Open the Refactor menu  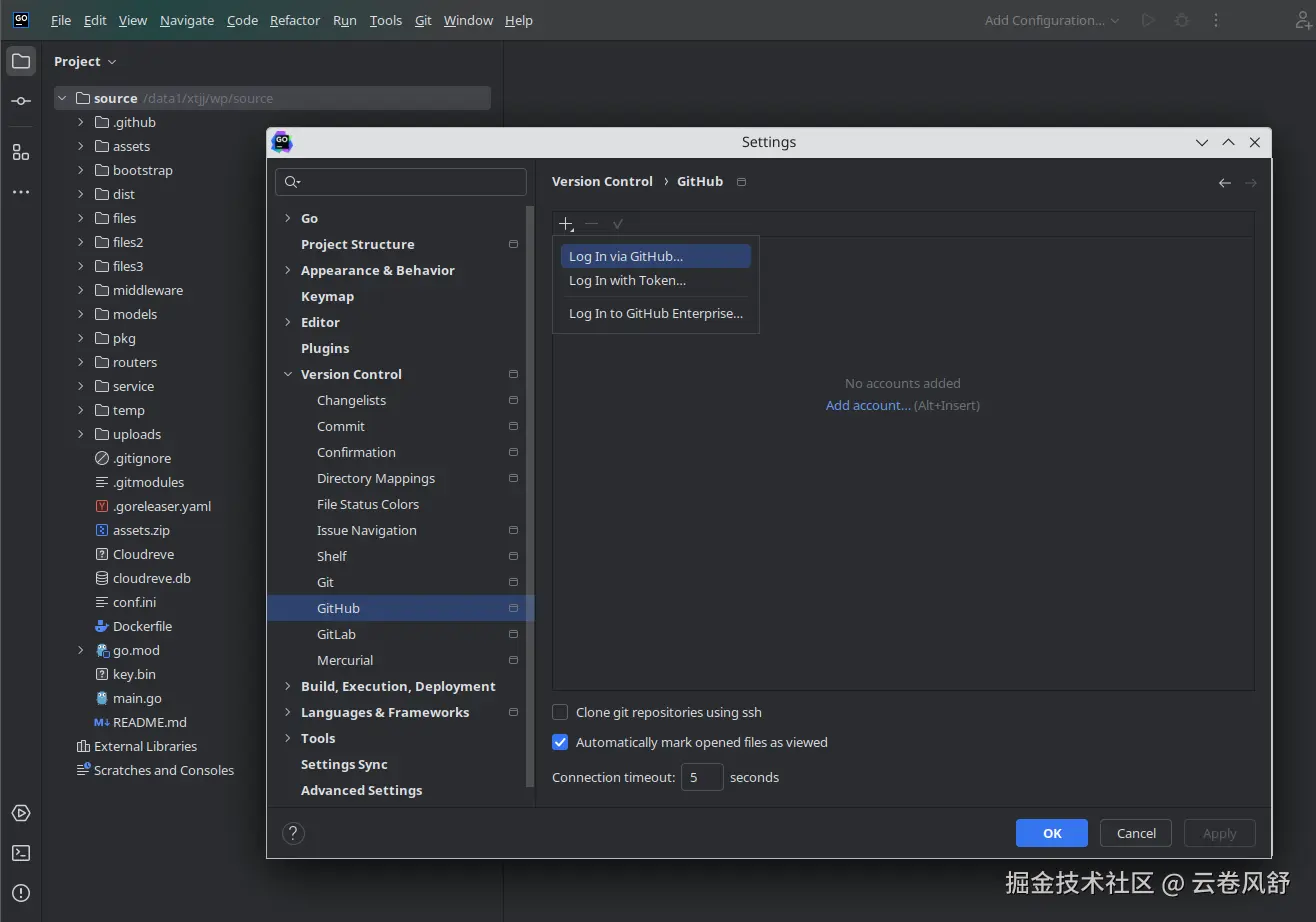point(295,20)
